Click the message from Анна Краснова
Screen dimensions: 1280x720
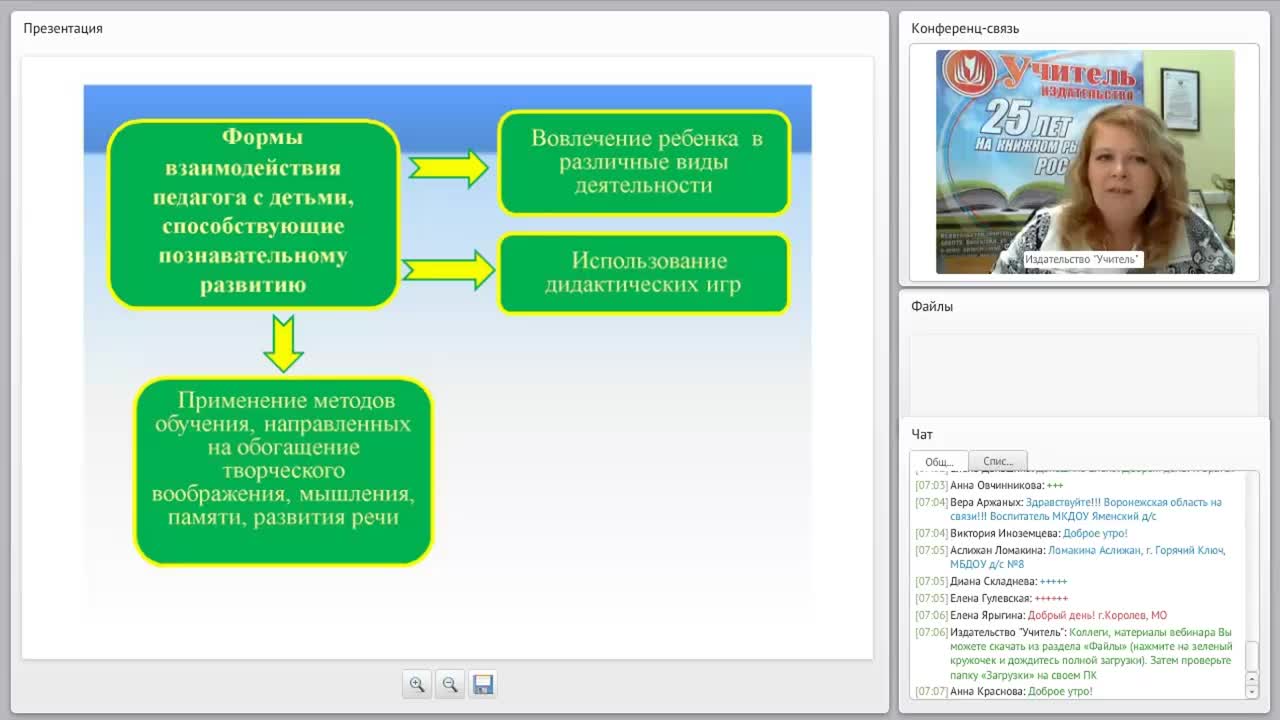(1078, 691)
